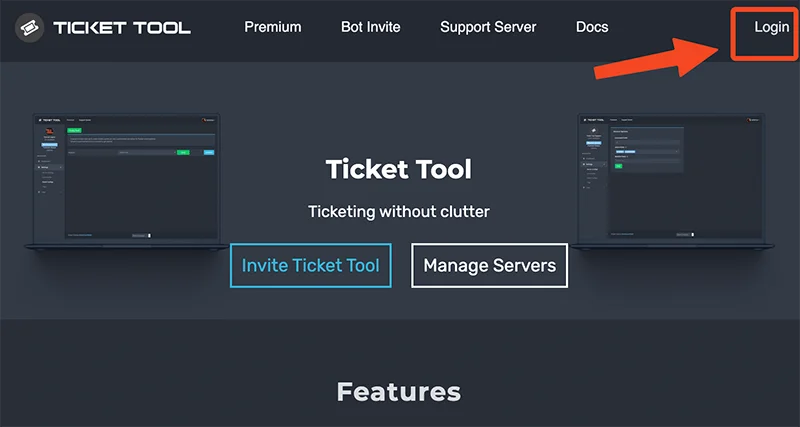
Task: Open the Bot Invite link
Action: pos(370,27)
